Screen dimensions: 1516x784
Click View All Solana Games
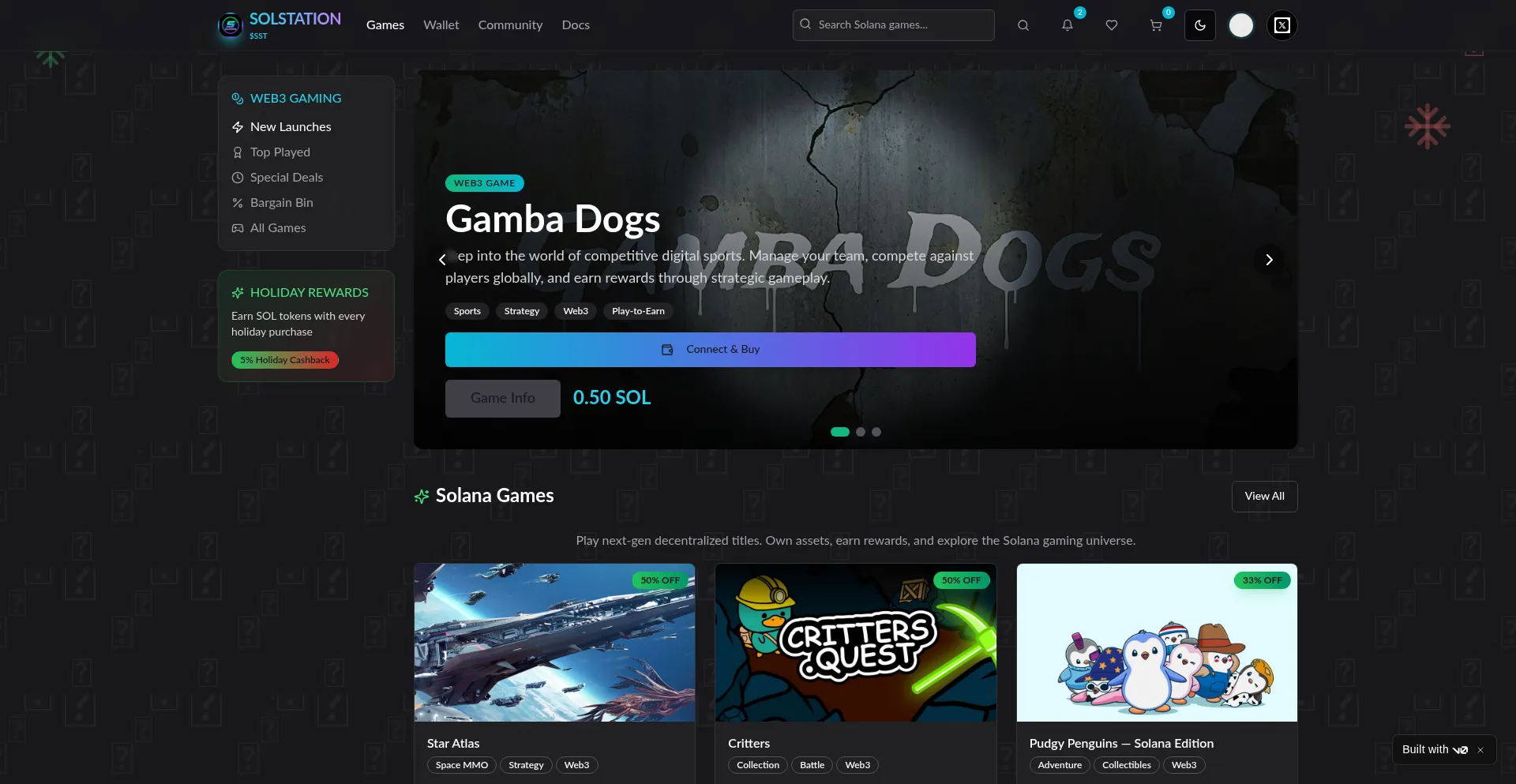point(1264,497)
